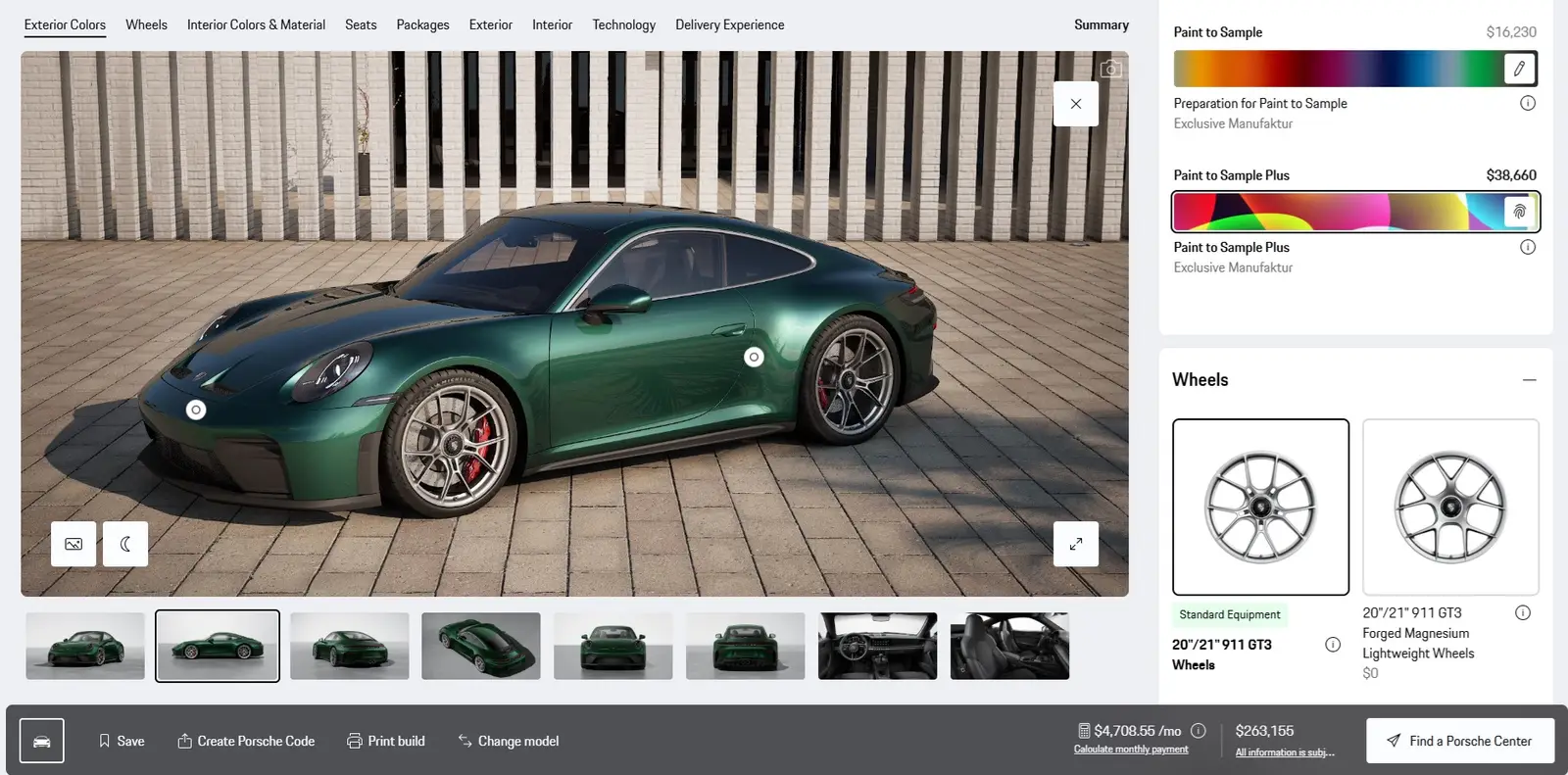Screen dimensions: 1568x775
Task: Close the enlarged car image view
Action: [x=1075, y=104]
